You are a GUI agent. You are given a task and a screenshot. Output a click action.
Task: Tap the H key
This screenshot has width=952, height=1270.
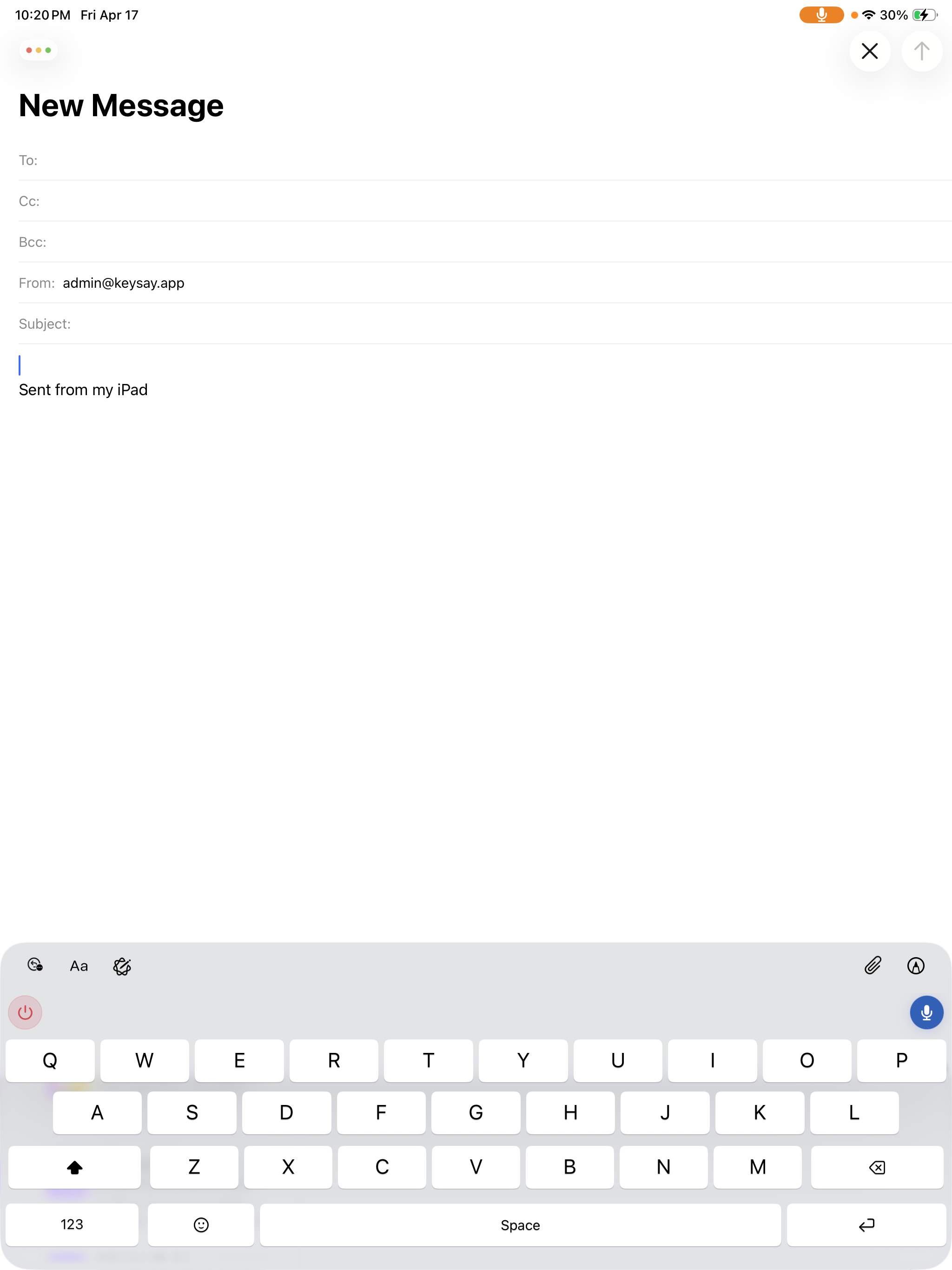click(x=570, y=1113)
